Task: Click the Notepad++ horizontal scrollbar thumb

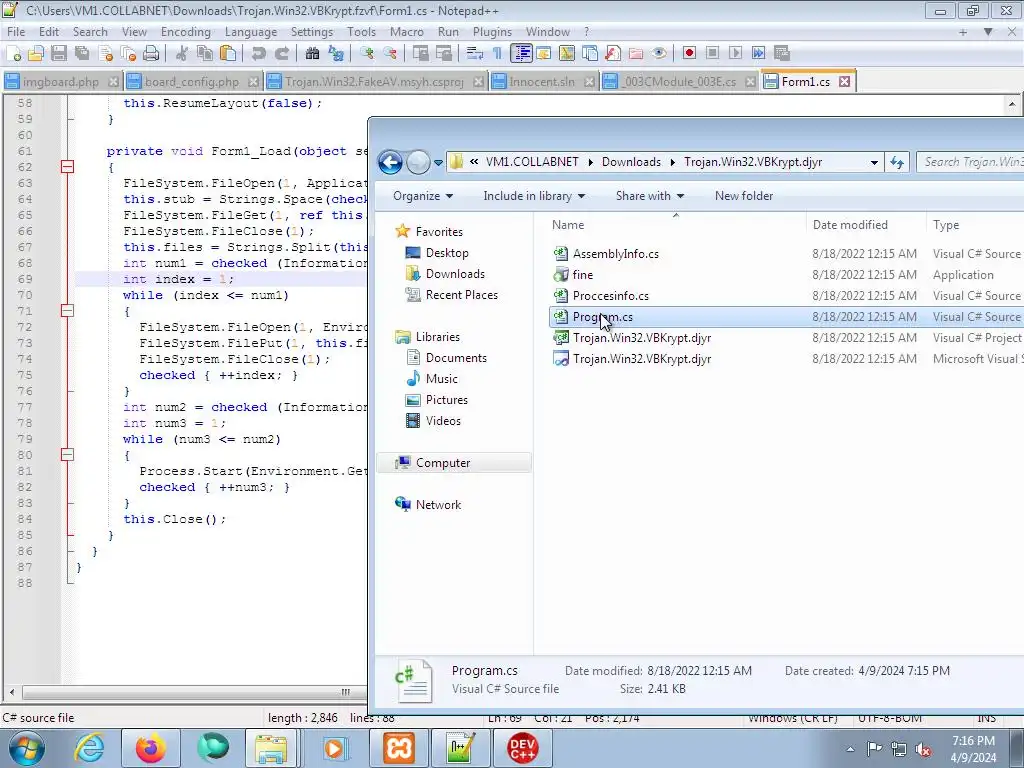Action: pyautogui.click(x=345, y=692)
